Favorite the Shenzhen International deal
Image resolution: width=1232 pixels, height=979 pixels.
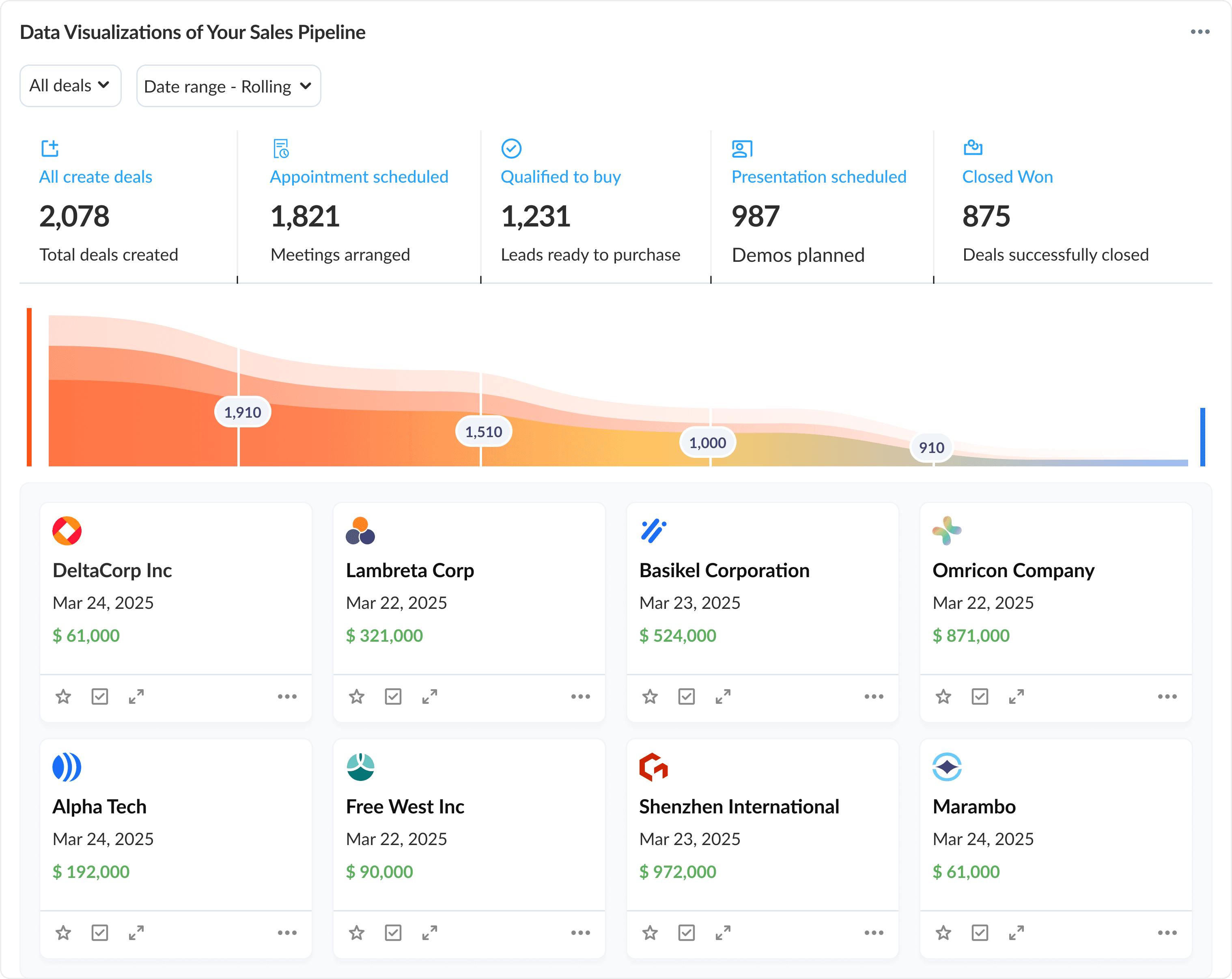[x=650, y=932]
